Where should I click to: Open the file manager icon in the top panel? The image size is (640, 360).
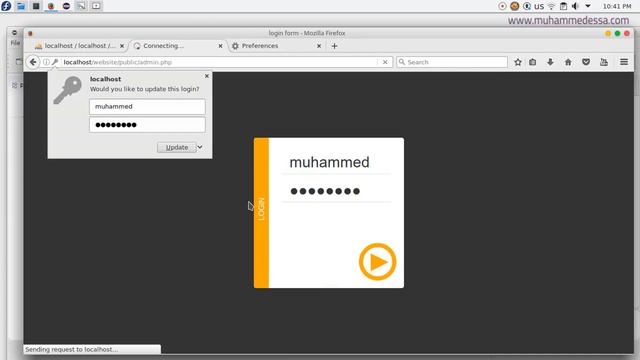tap(21, 6)
